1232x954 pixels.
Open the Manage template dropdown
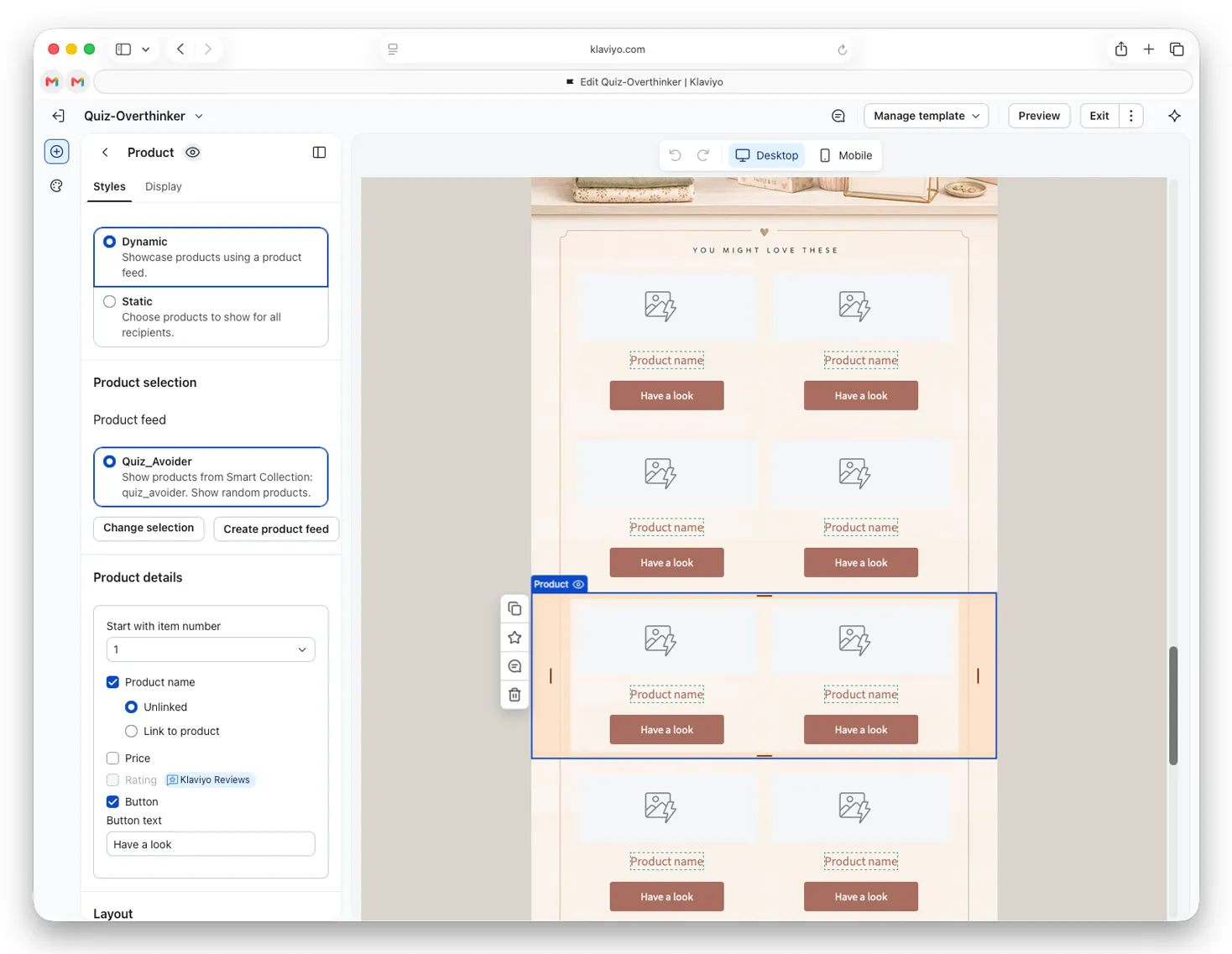[x=926, y=116]
